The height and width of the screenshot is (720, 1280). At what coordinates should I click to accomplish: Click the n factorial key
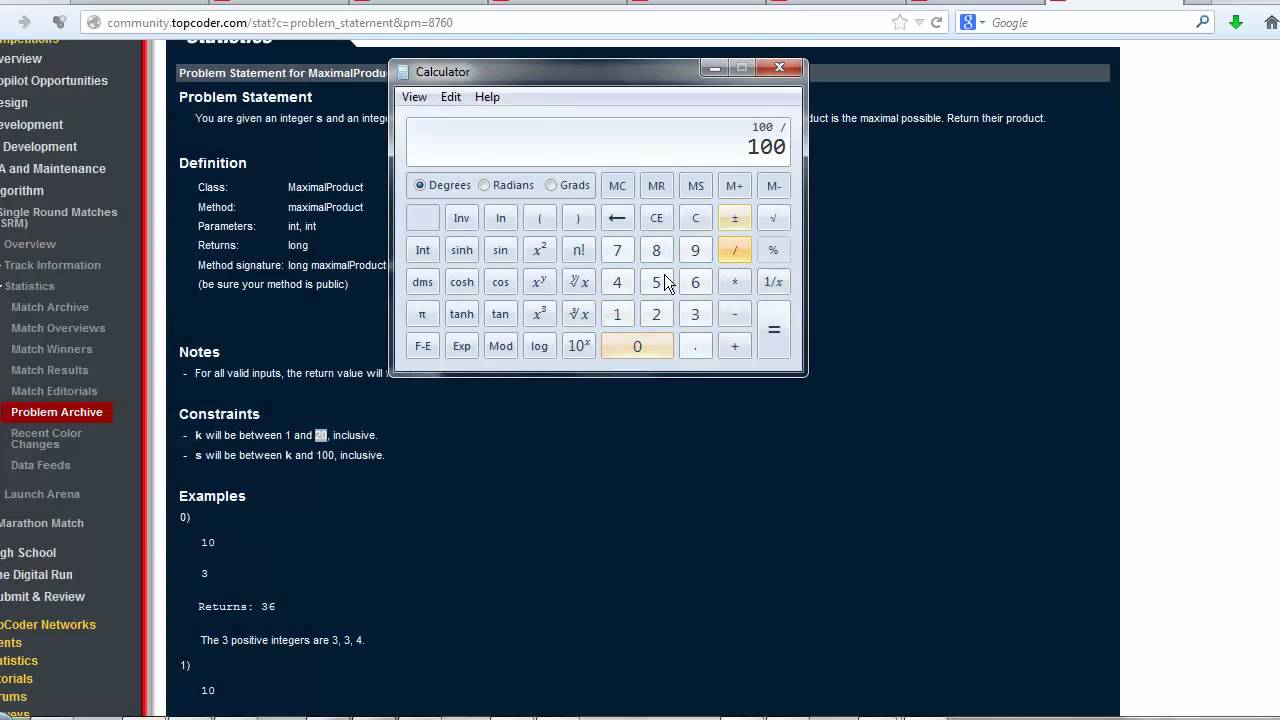tap(578, 250)
